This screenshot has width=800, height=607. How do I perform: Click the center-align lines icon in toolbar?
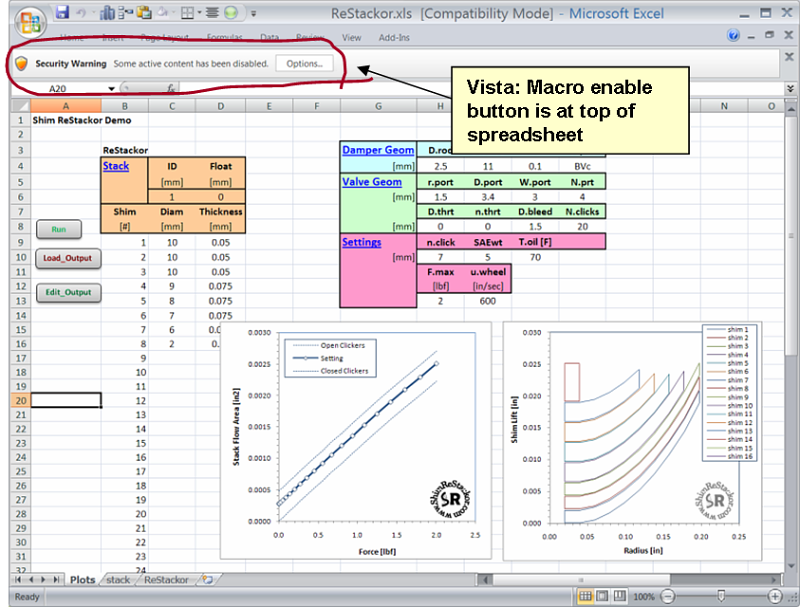tap(212, 13)
